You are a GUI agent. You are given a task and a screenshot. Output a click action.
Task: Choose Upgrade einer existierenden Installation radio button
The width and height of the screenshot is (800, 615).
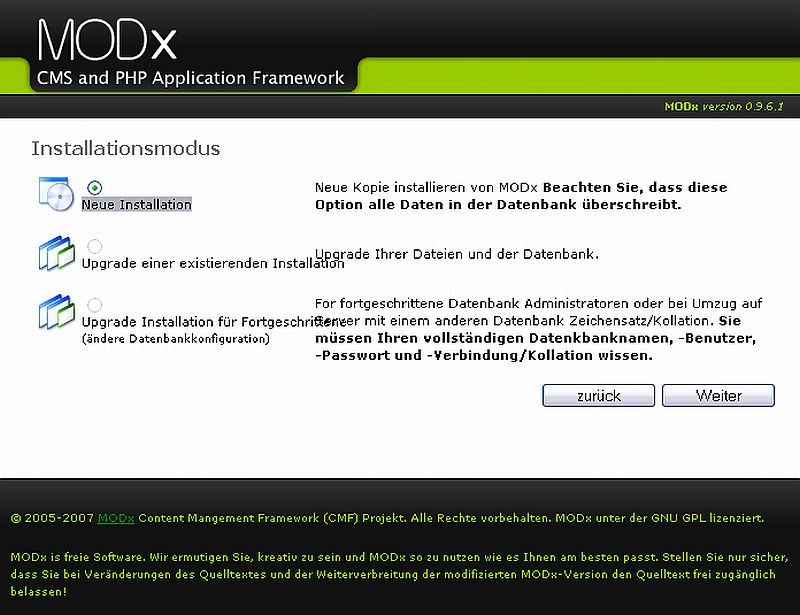pyautogui.click(x=94, y=247)
